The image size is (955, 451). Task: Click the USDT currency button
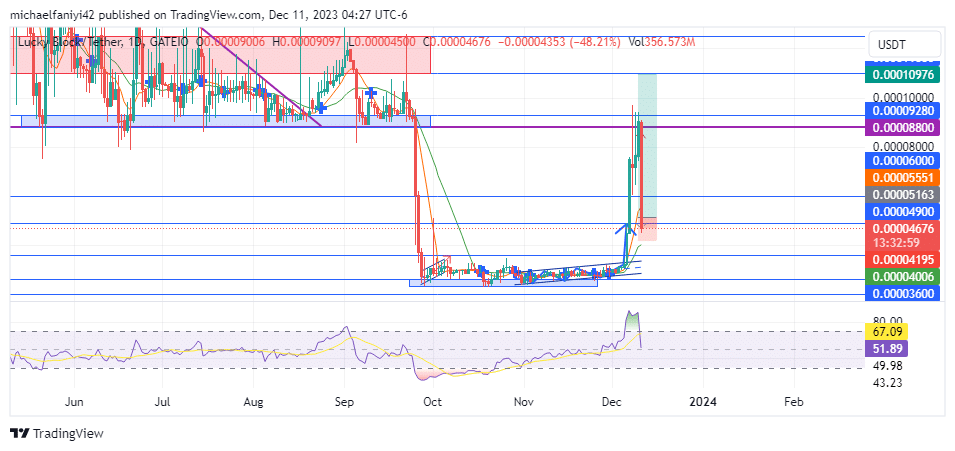904,44
